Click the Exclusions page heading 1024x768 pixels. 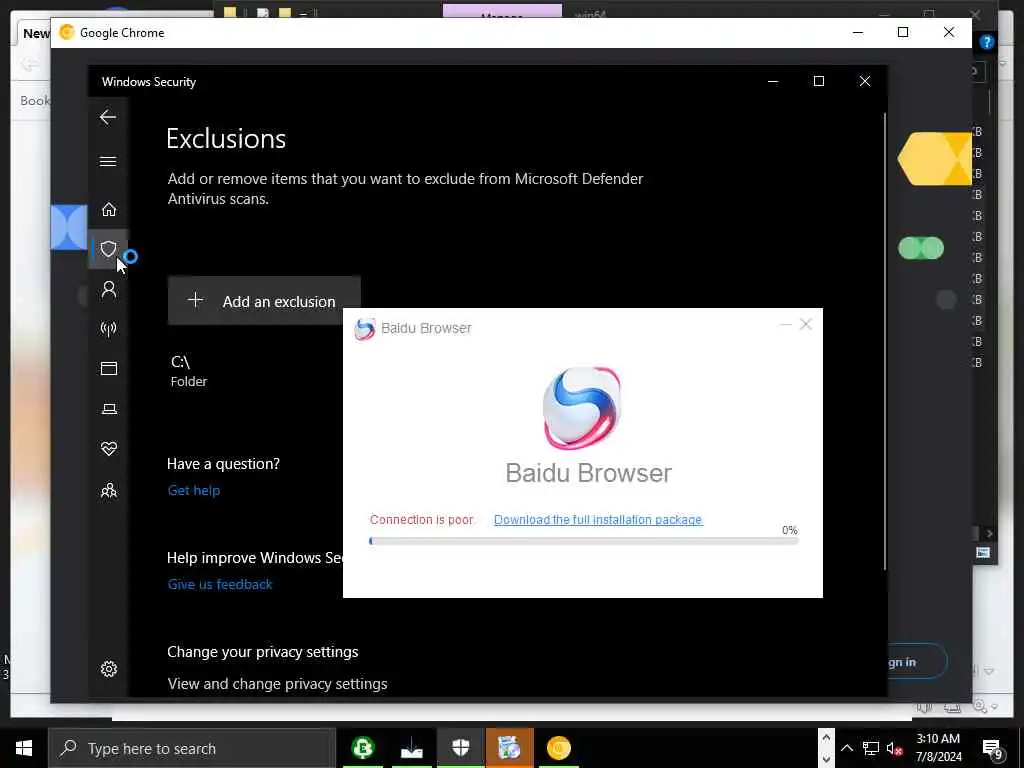coord(226,139)
